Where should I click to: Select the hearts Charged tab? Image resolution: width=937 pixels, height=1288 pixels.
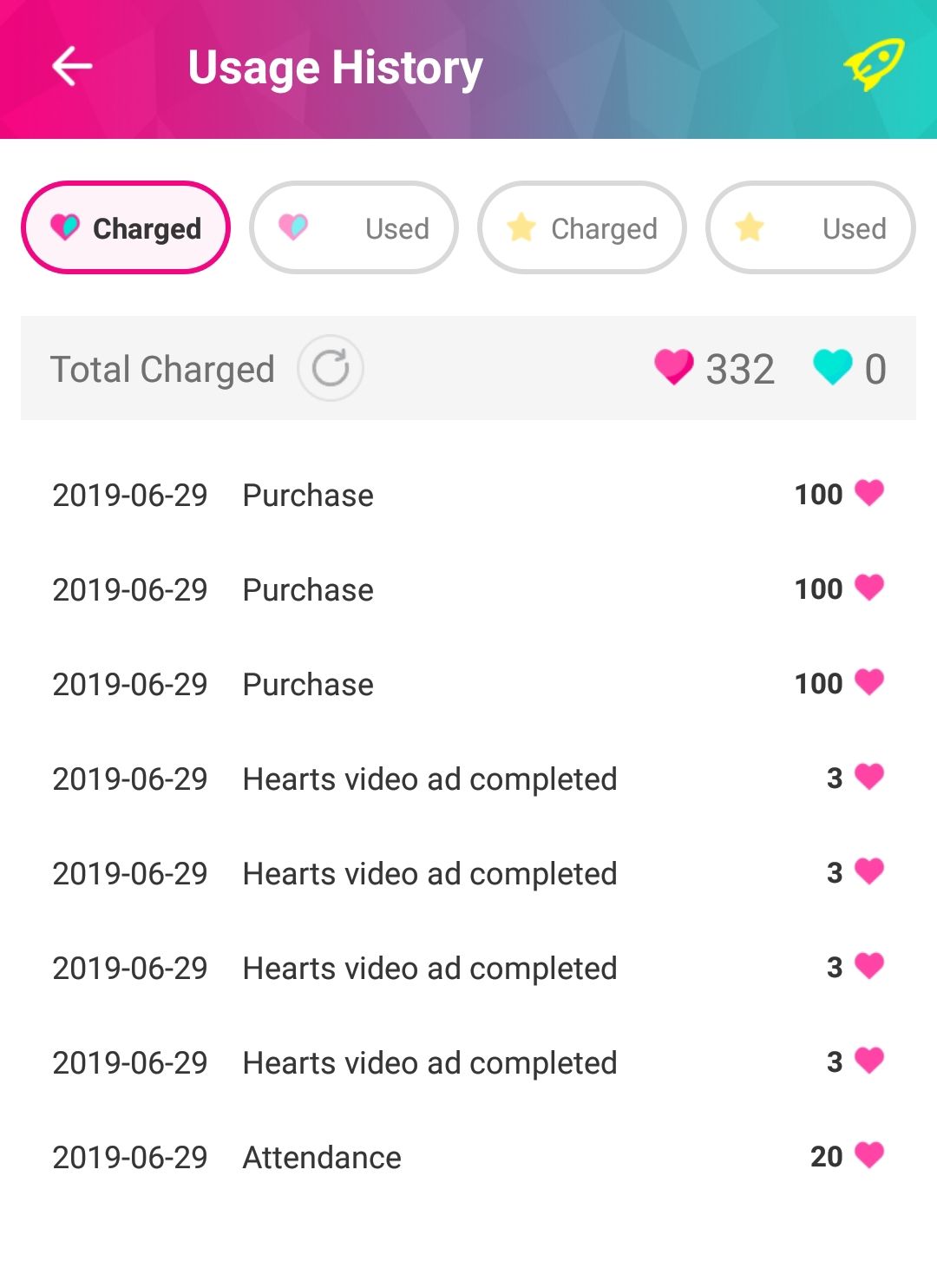pos(126,227)
